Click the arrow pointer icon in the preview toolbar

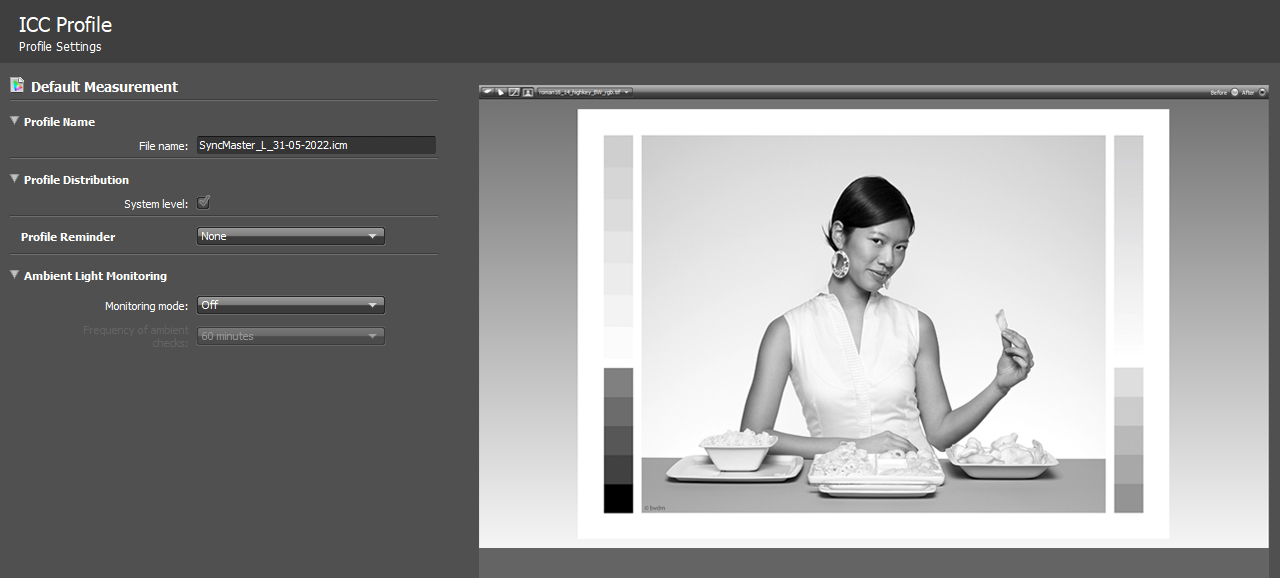pyautogui.click(x=500, y=92)
